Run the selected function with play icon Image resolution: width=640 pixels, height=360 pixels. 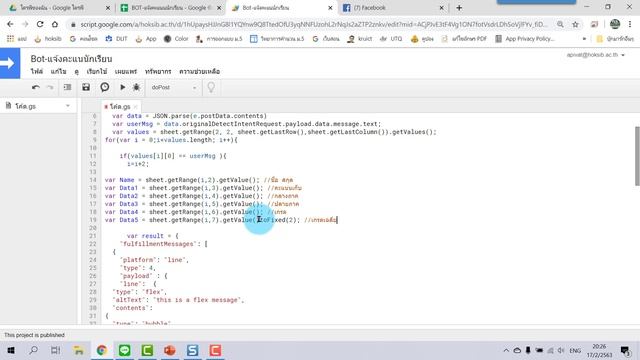(122, 87)
